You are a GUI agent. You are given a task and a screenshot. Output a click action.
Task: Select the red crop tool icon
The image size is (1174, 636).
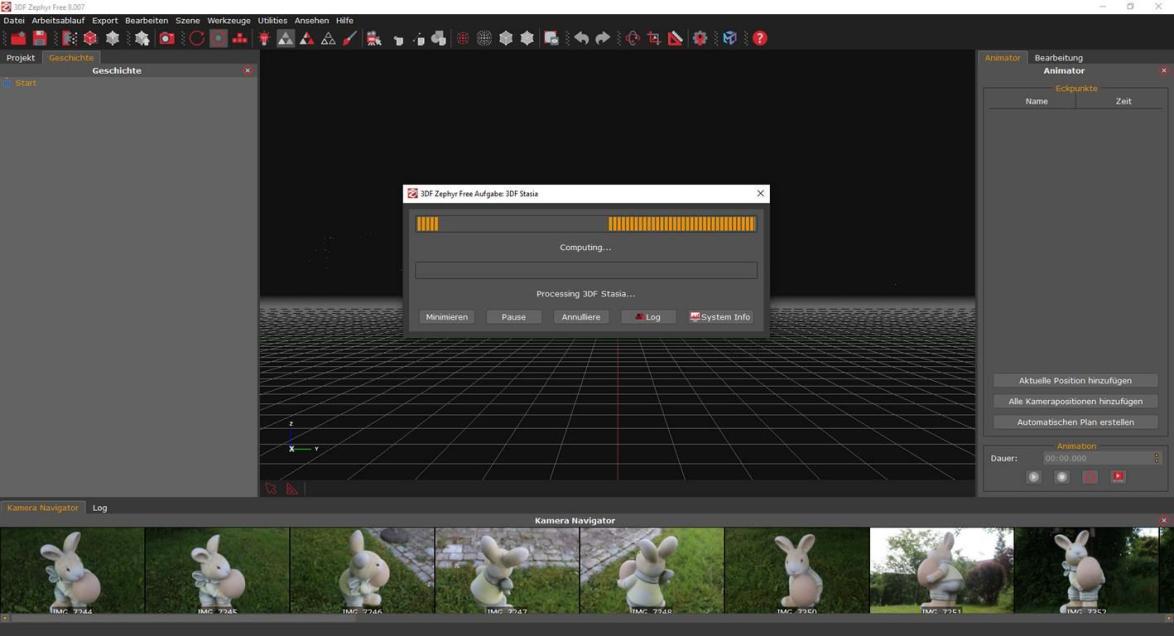(x=654, y=38)
